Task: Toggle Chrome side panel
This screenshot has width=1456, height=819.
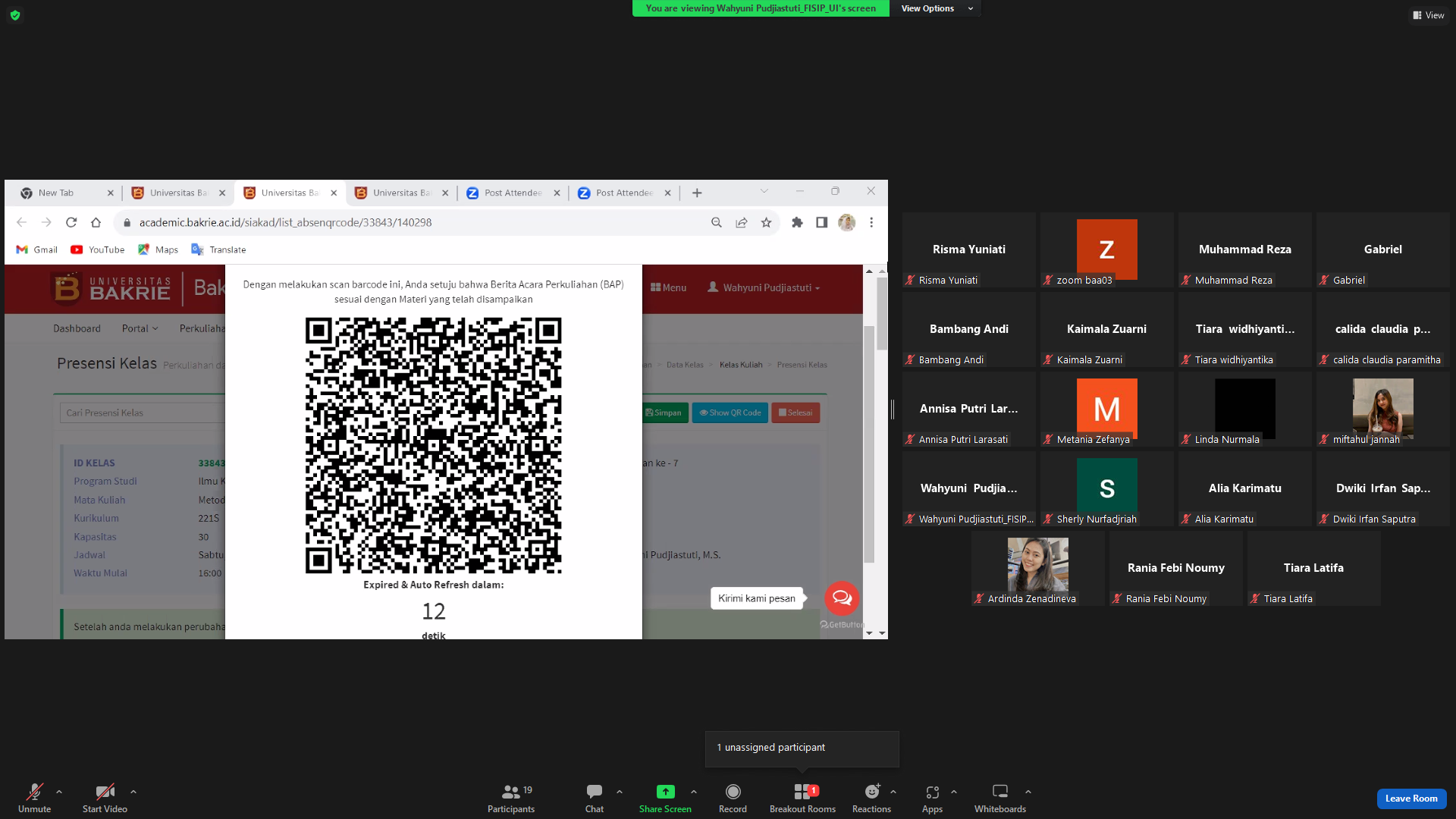Action: pos(821,222)
